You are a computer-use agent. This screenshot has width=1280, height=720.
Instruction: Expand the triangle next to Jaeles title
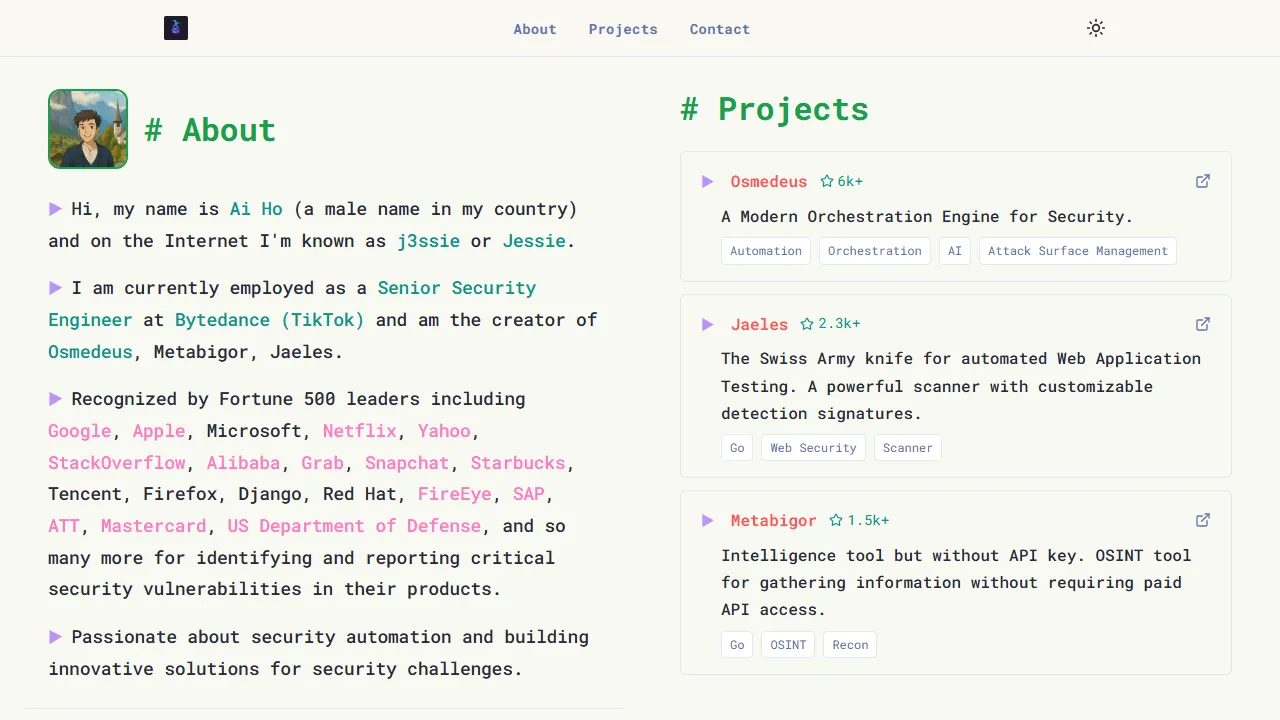click(708, 324)
